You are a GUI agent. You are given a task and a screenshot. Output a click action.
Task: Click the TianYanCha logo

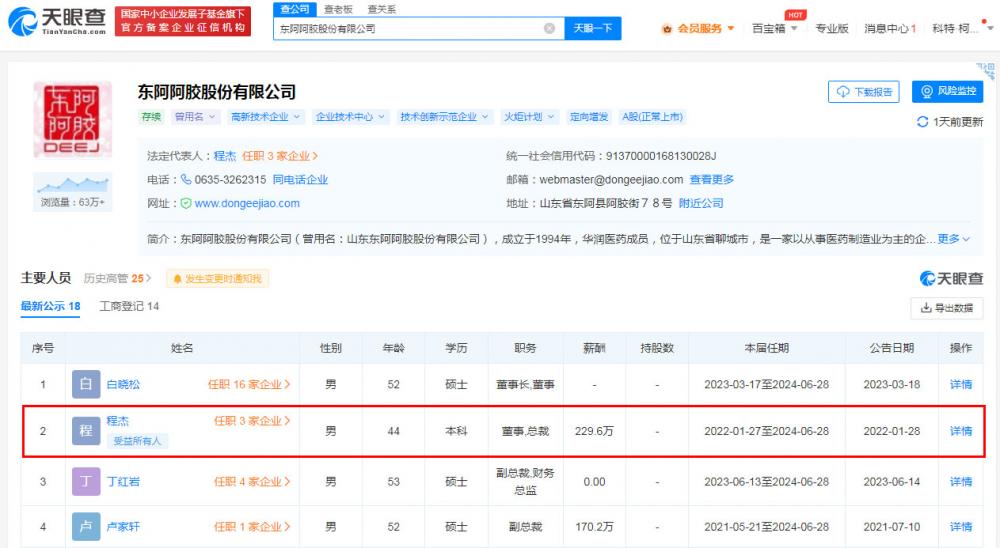pos(57,21)
